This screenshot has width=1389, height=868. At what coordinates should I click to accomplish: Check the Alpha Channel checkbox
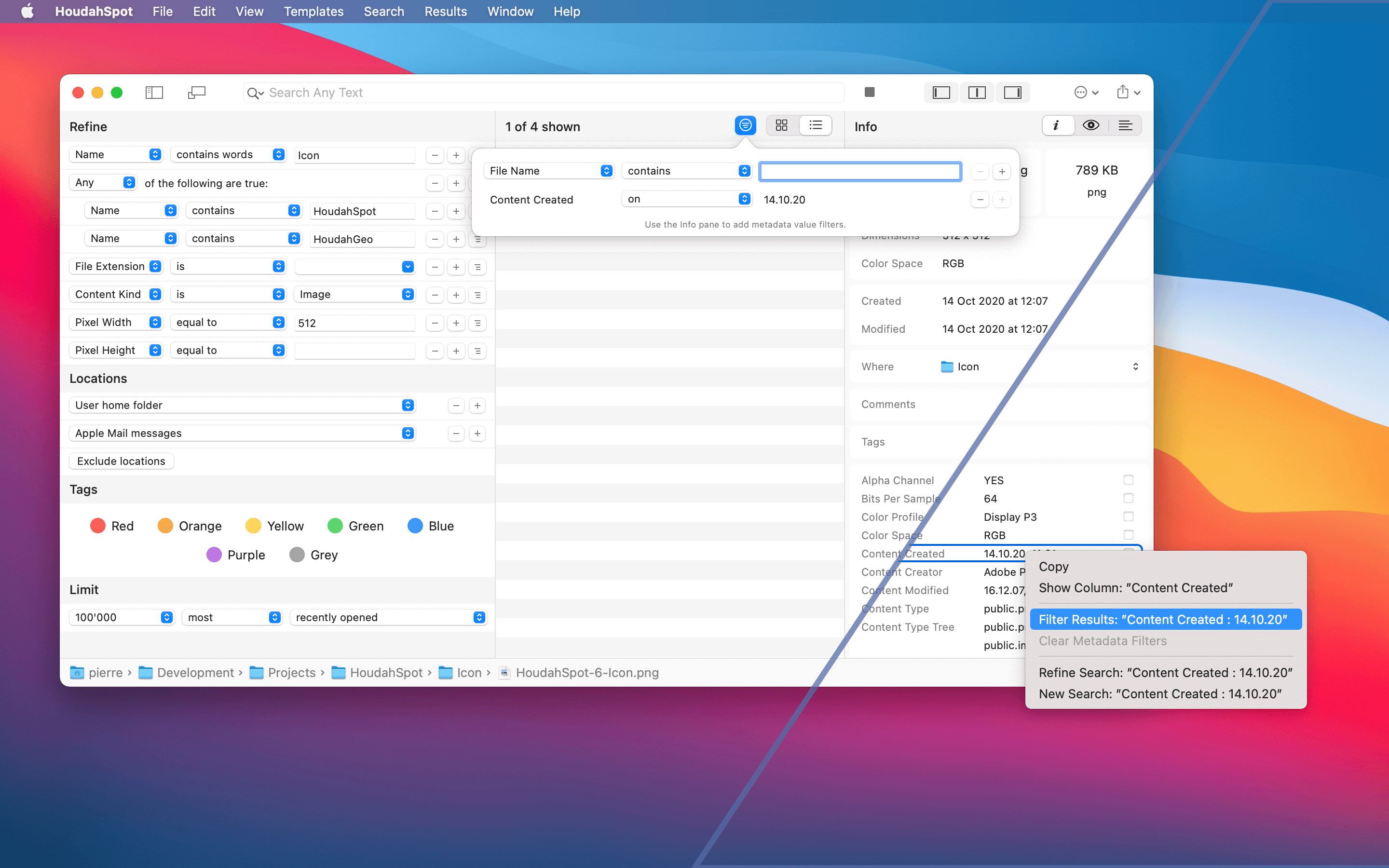1129,479
